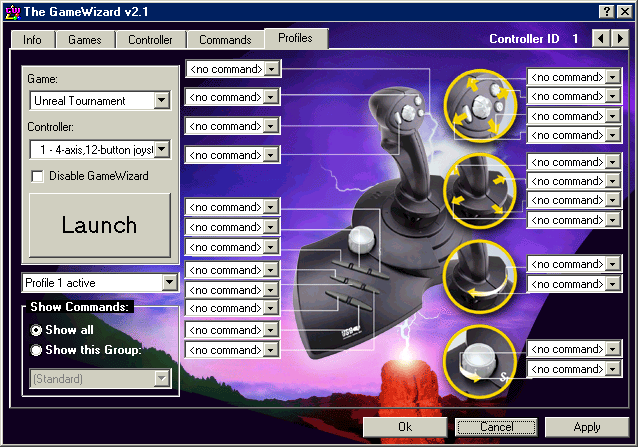Click the Controller: label above the joystick combo
638x447 pixels.
point(50,127)
